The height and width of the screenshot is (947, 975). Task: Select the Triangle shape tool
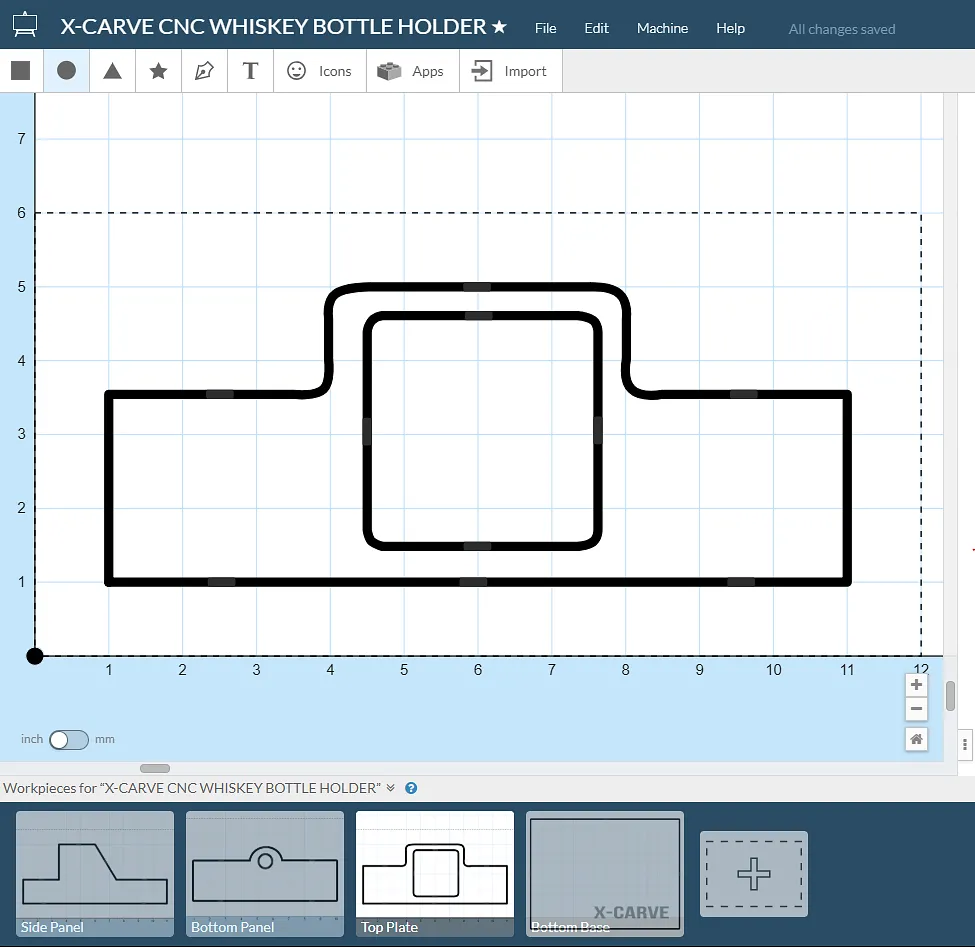(x=113, y=71)
